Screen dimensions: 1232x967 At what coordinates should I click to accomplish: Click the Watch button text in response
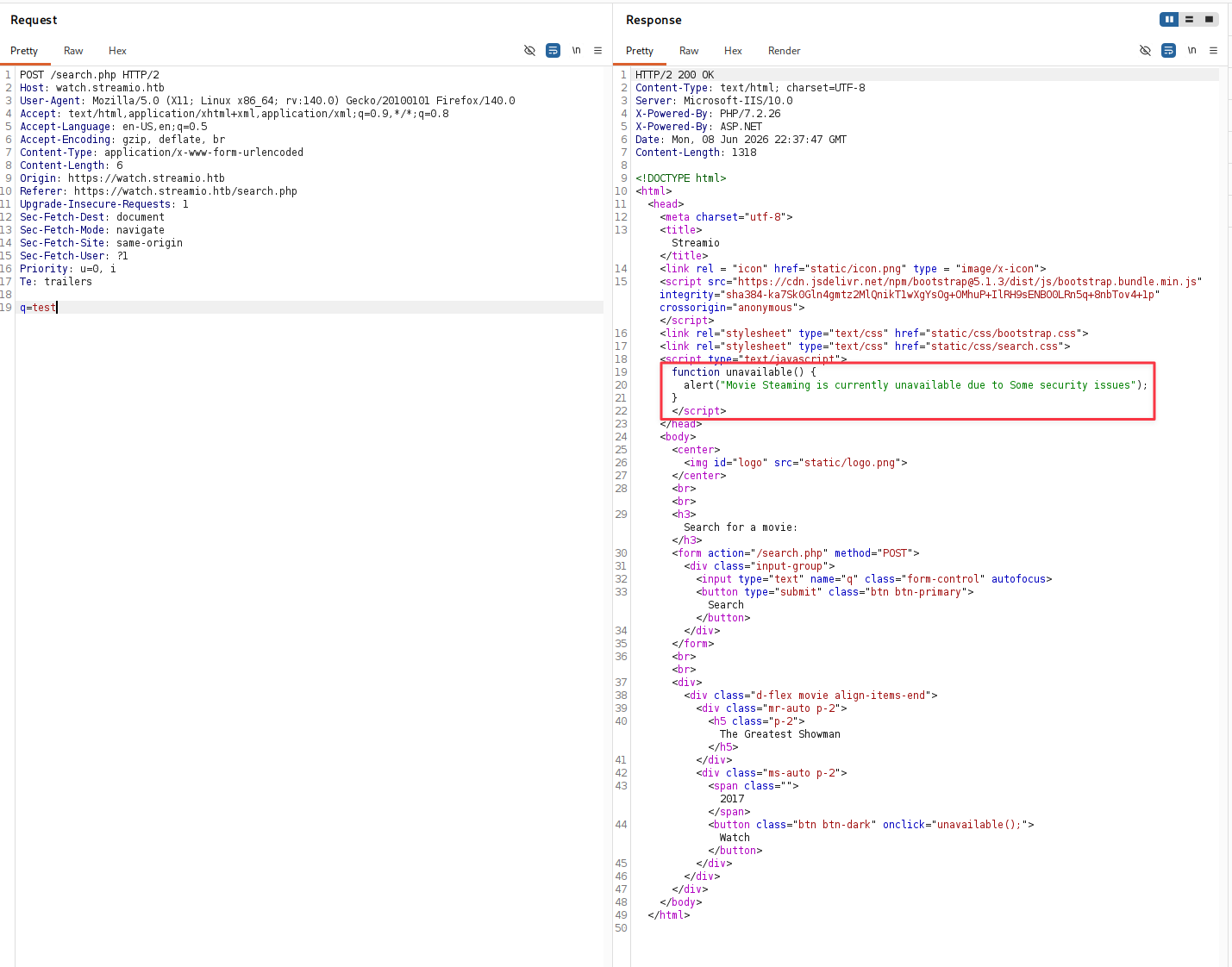click(x=735, y=838)
